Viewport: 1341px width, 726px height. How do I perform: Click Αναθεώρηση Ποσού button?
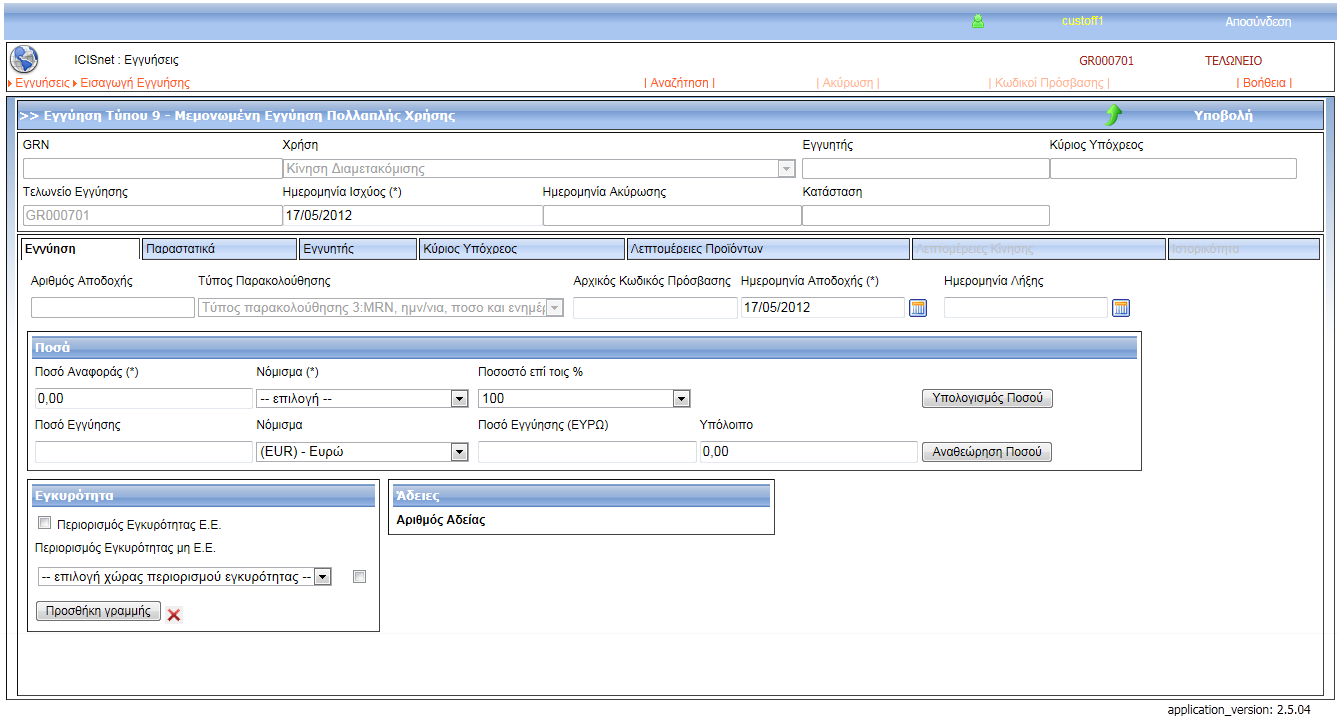pos(987,452)
